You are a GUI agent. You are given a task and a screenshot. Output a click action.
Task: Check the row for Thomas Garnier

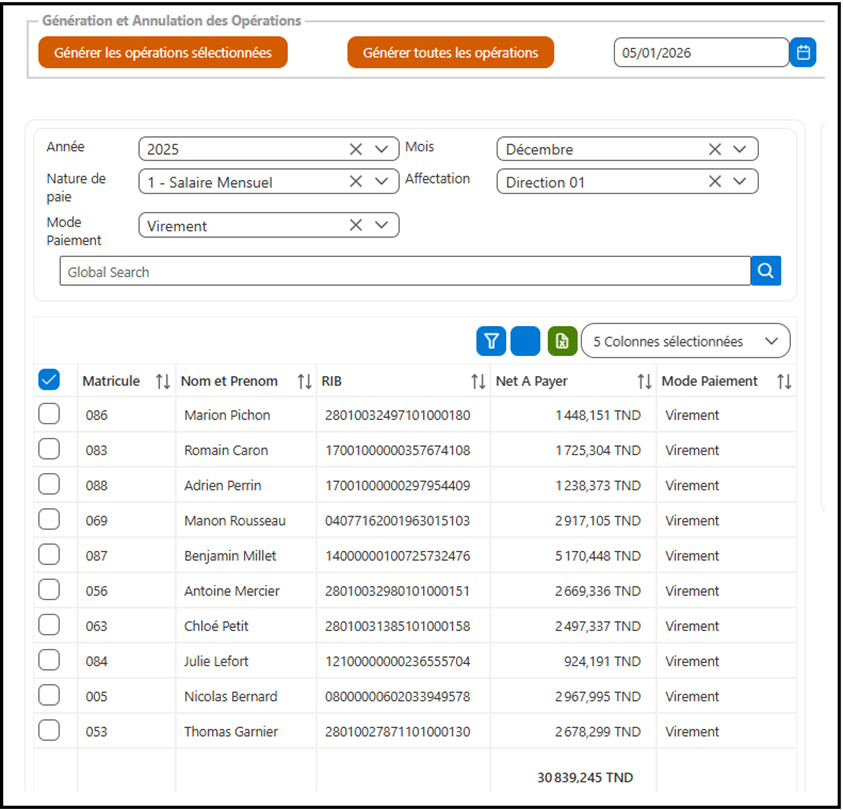click(x=49, y=730)
